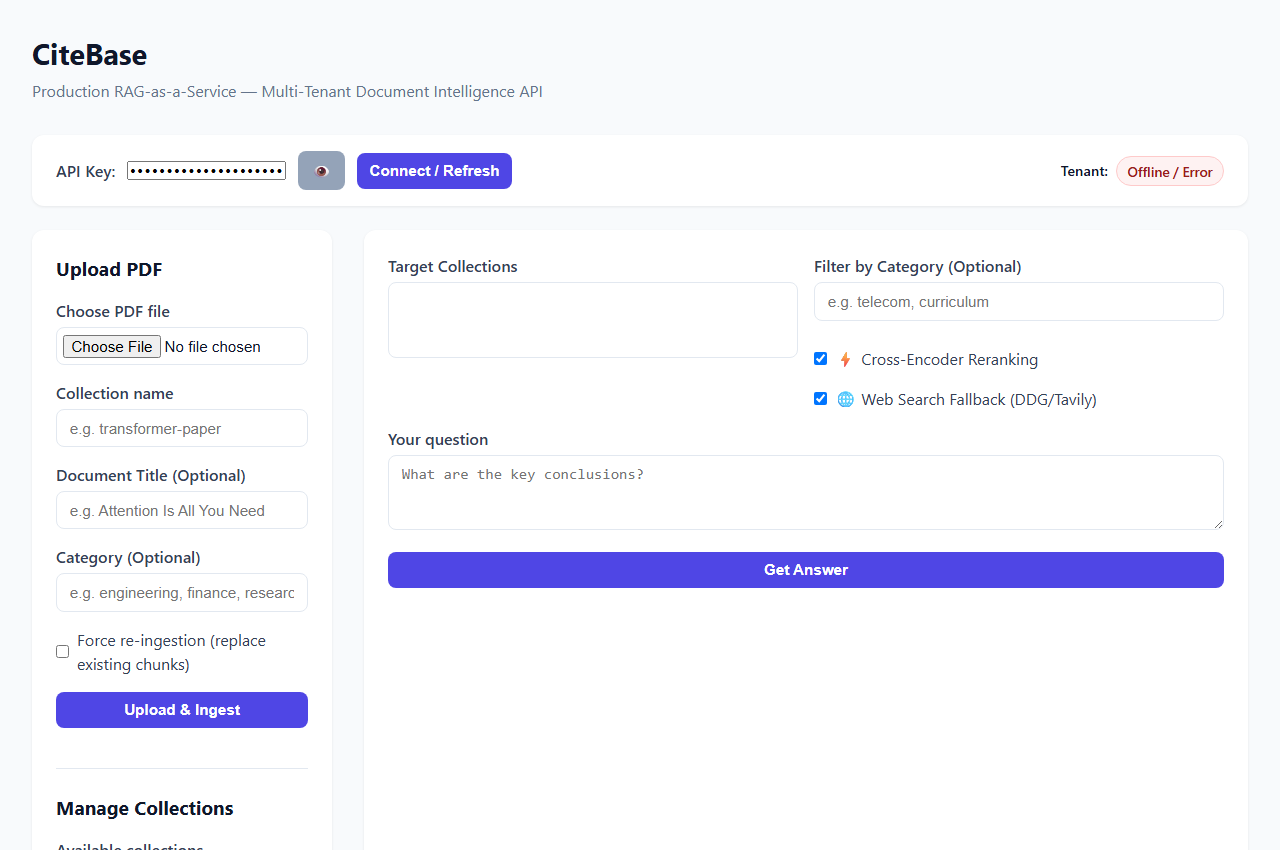The width and height of the screenshot is (1280, 850).
Task: Click into the Collection name field
Action: point(182,428)
